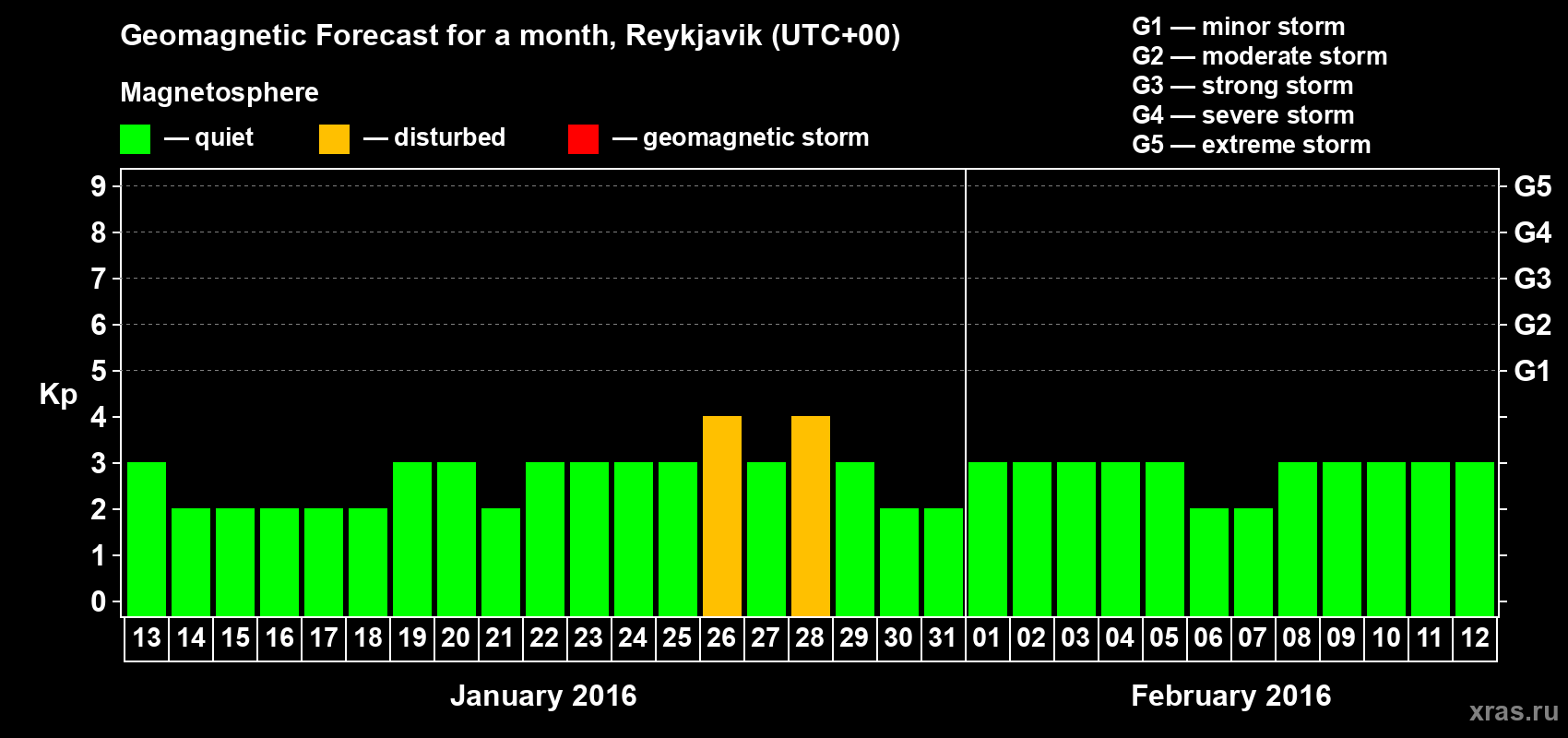The width and height of the screenshot is (1568, 738).
Task: Click the Kp value 3 tick label
Action: tap(99, 463)
